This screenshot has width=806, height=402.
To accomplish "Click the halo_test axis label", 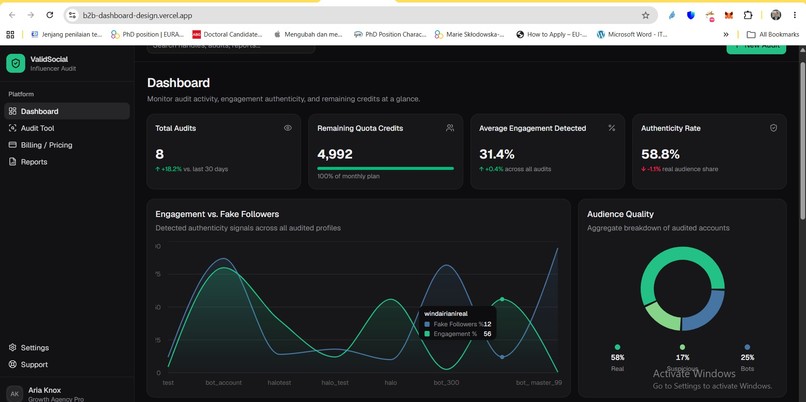I will [335, 382].
